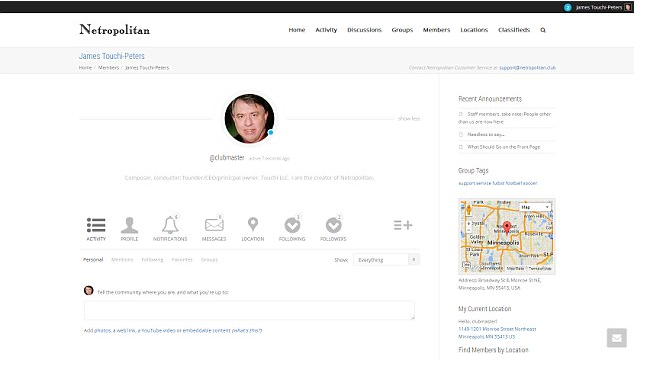Click the blue notification badge in the top bar

point(567,7)
